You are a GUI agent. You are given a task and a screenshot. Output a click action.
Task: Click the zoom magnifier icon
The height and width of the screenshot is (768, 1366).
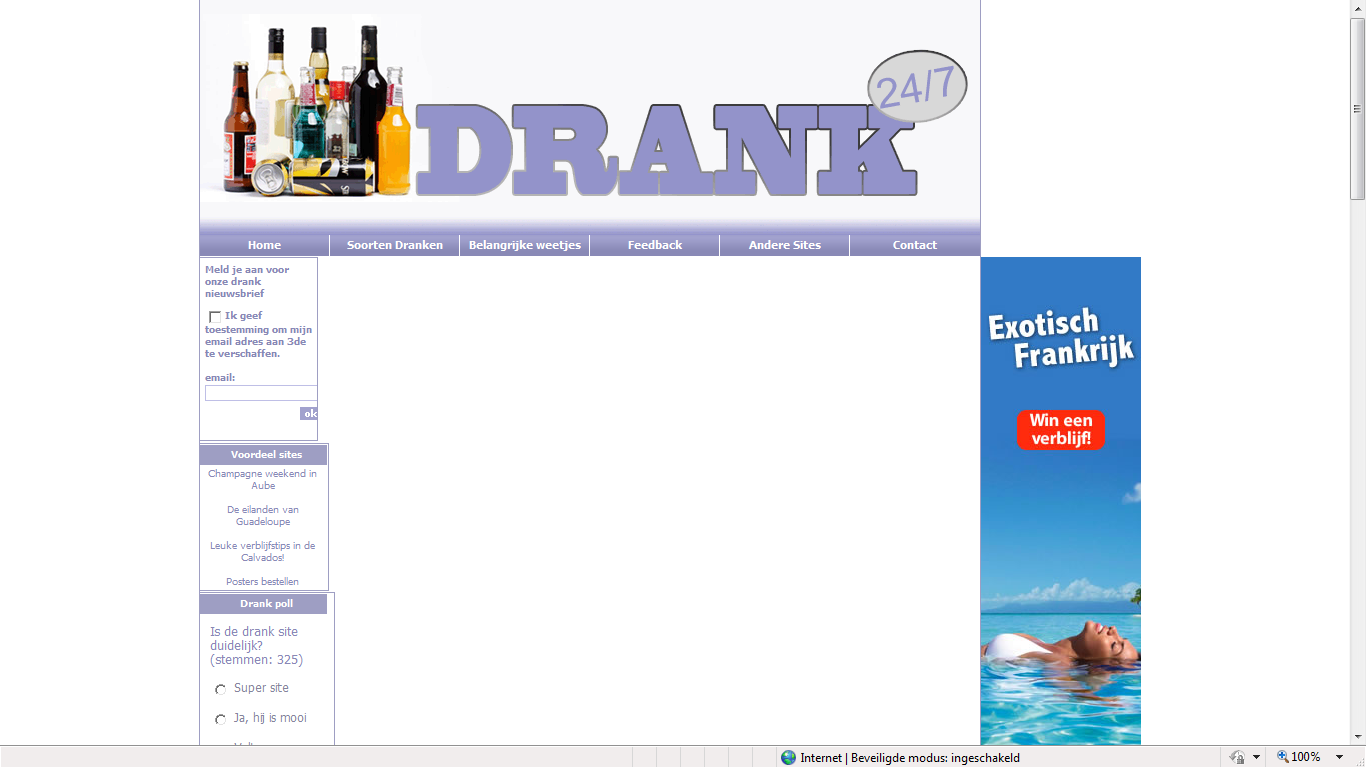(1282, 757)
